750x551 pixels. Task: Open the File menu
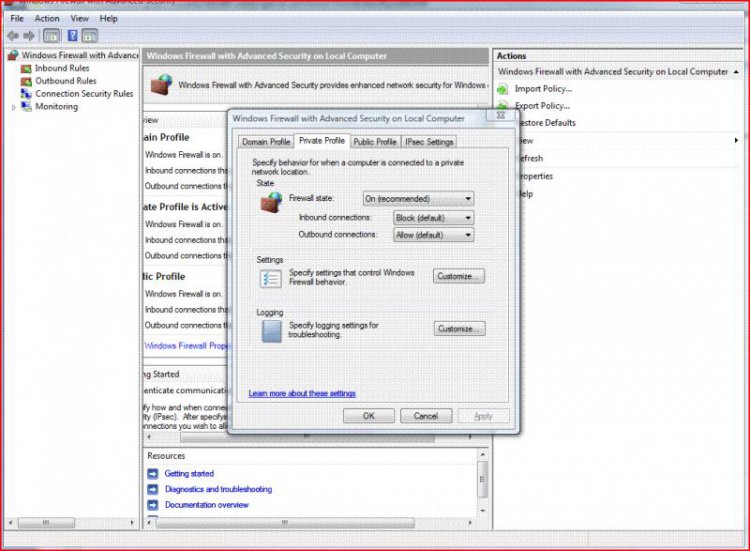tap(17, 19)
